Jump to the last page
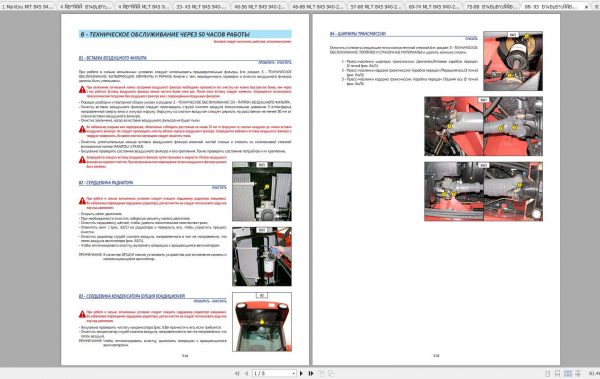600x379 pixels. (x=311, y=373)
